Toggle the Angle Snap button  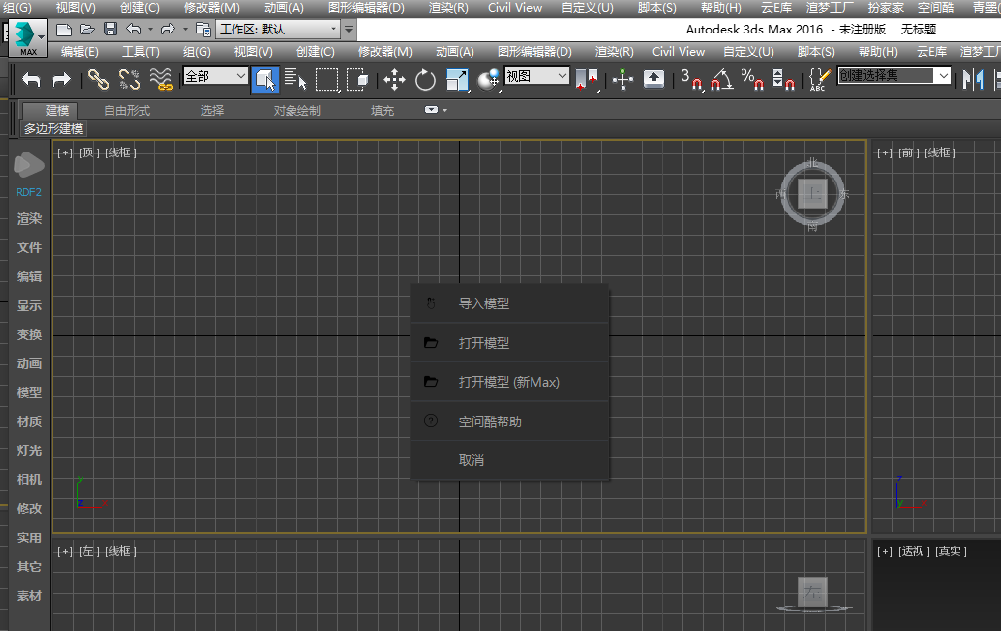[x=722, y=79]
